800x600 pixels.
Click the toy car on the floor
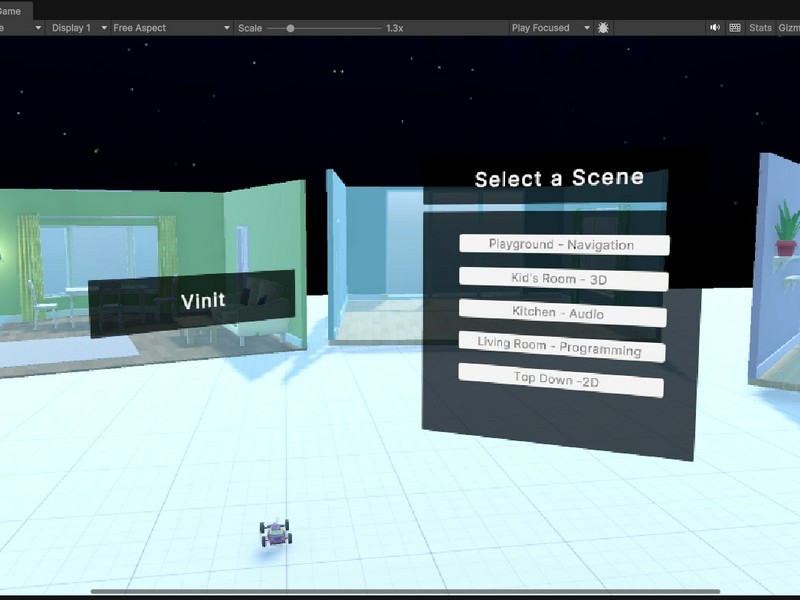[275, 532]
